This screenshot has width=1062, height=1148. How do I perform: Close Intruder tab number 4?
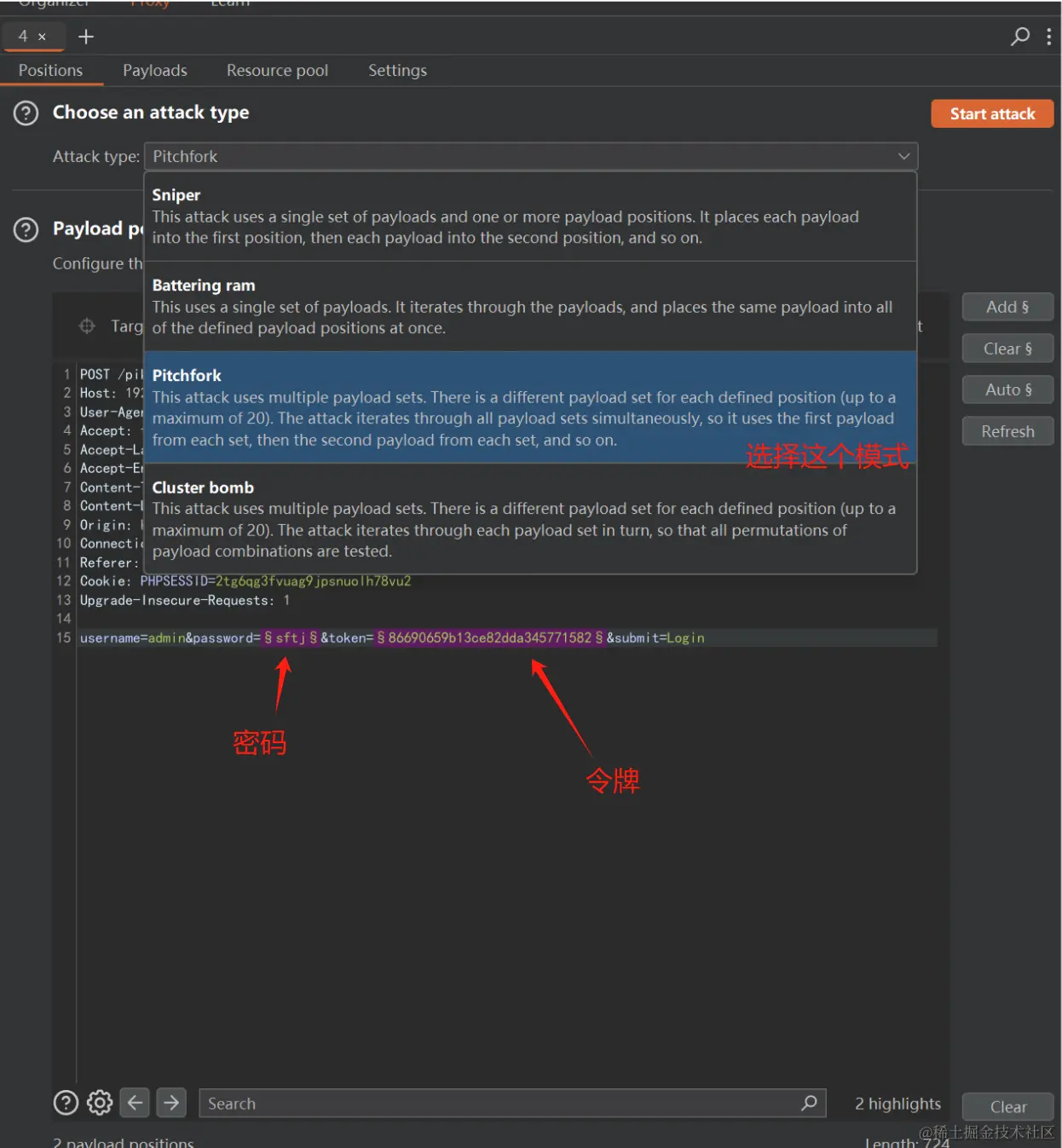click(x=42, y=37)
